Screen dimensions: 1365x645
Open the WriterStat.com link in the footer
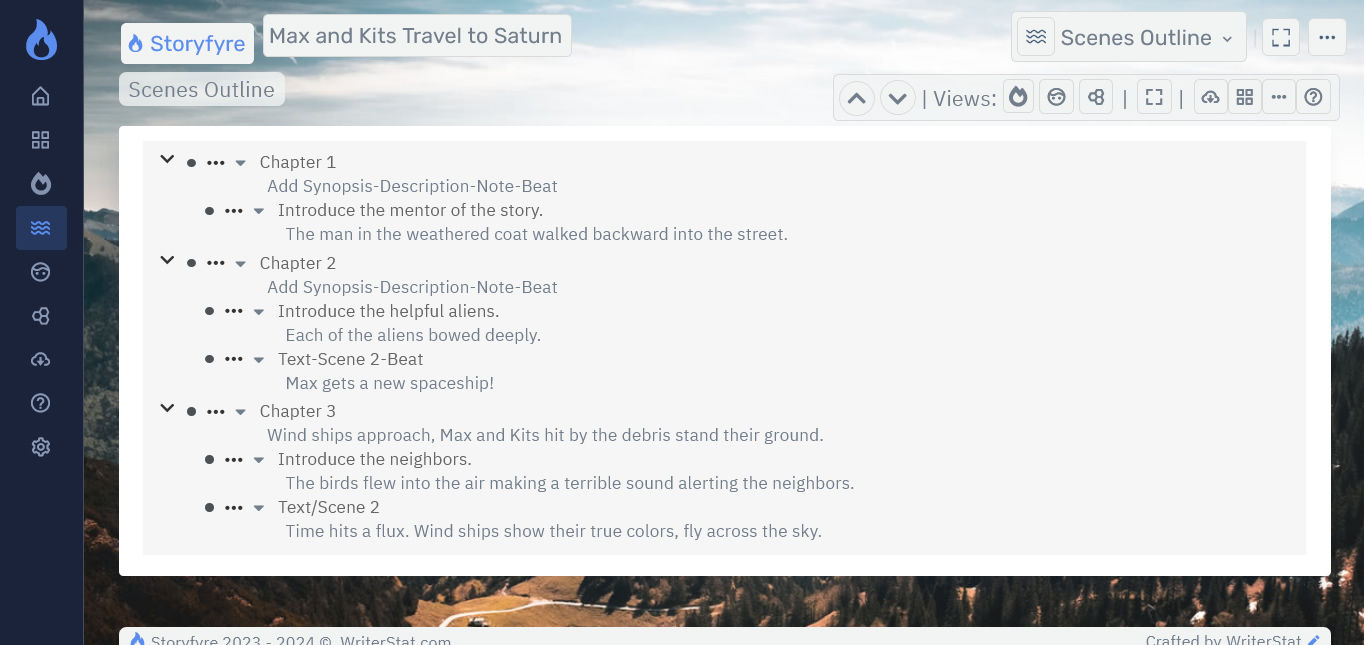[396, 639]
